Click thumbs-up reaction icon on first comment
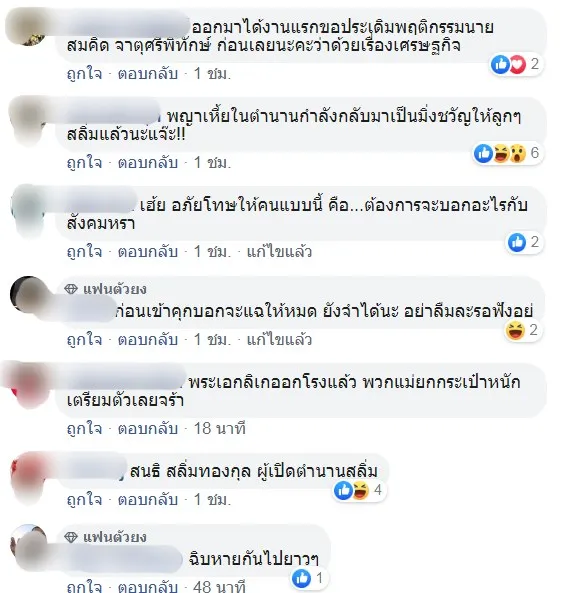Image resolution: width=585 pixels, height=593 pixels. point(500,64)
